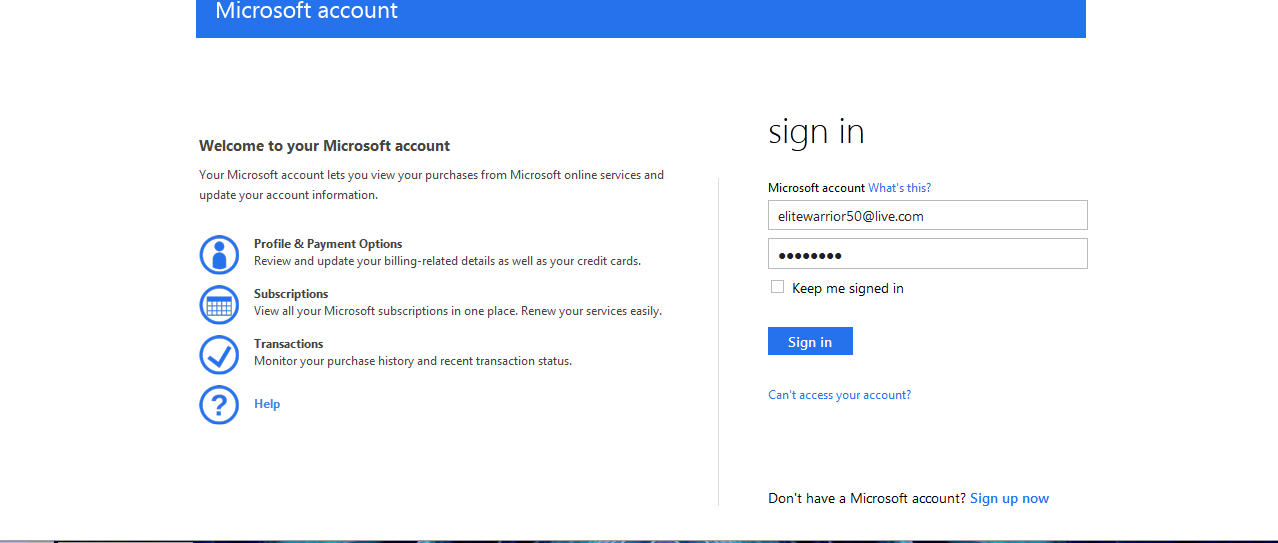
Task: Click the View all your Microsoft subscriptions description
Action: [458, 311]
